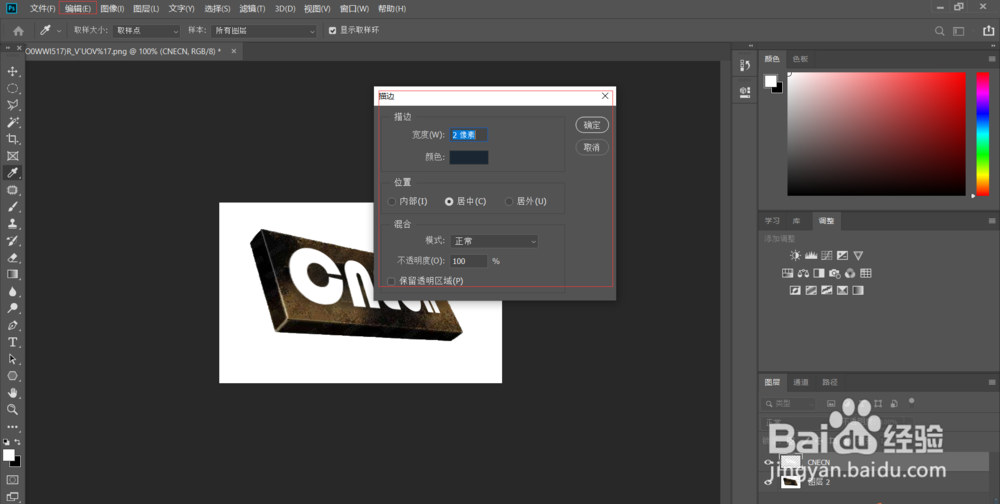The image size is (1000, 504).
Task: Select the Magic Wand tool
Action: pos(12,122)
